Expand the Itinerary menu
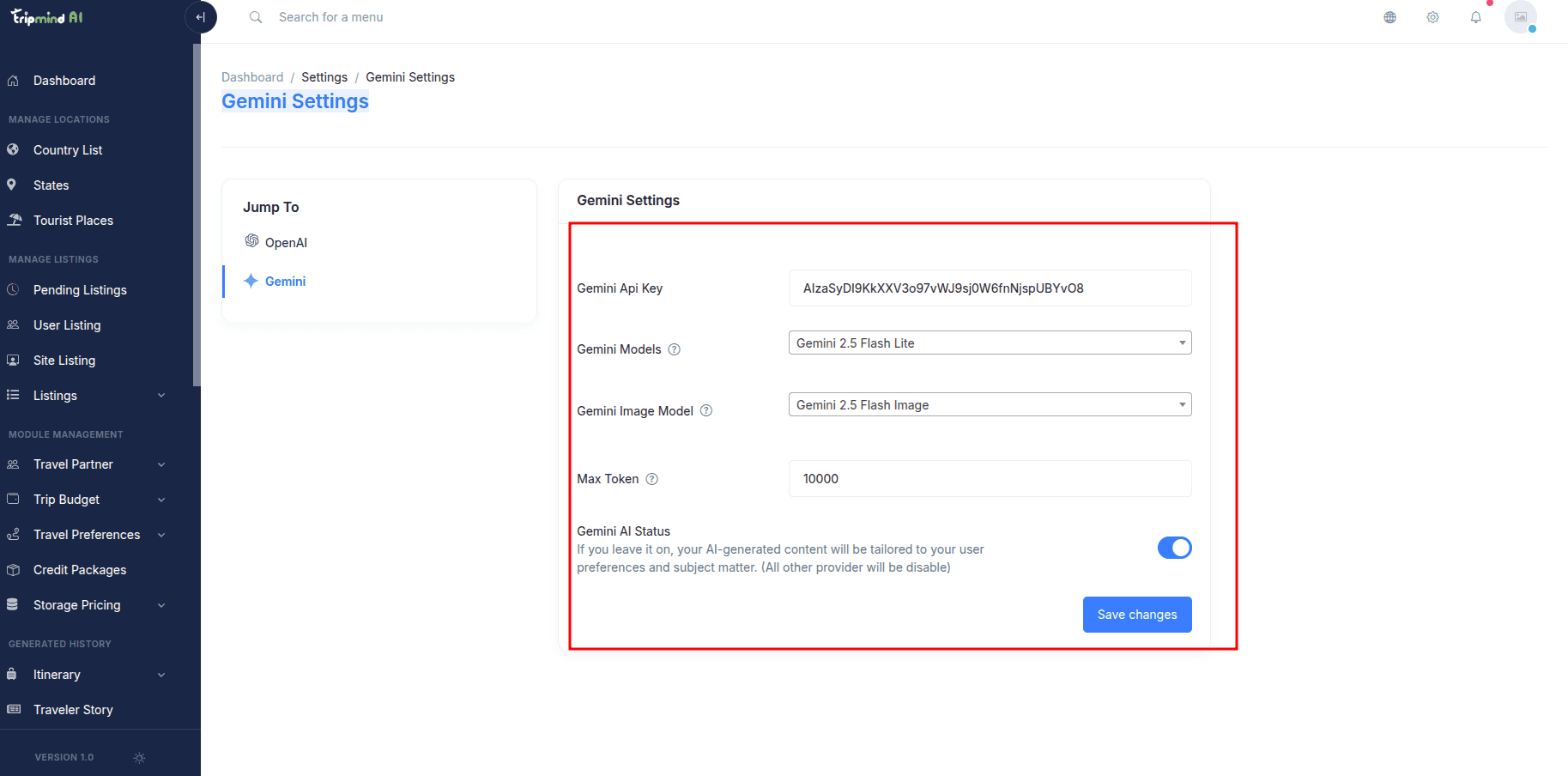Screen dimensions: 1568x776 [86, 675]
